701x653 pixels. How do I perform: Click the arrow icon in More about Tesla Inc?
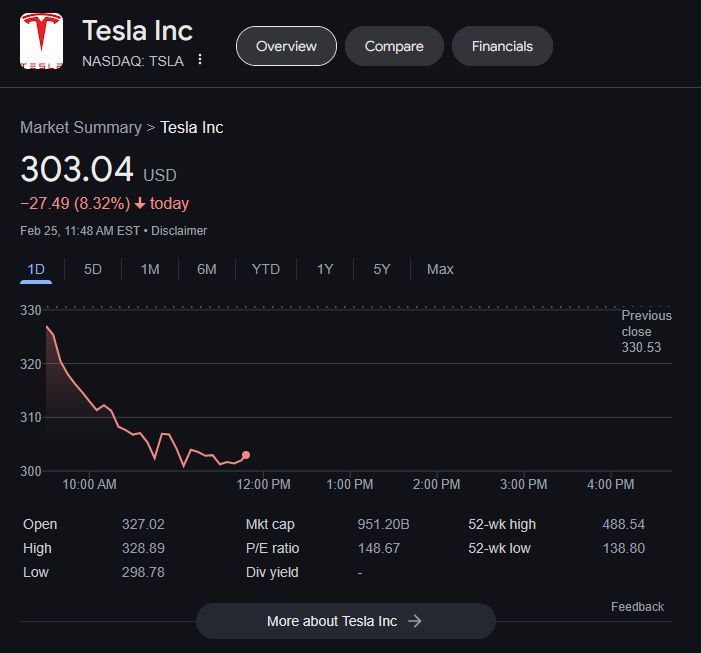[414, 621]
